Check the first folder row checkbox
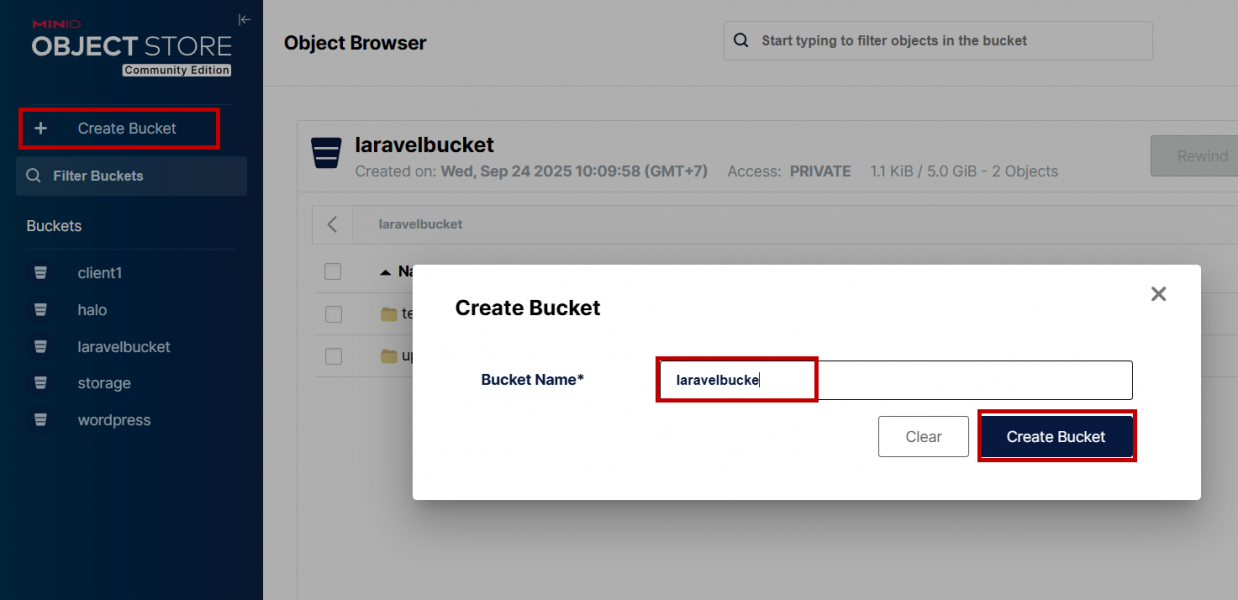The image size is (1238, 600). point(333,314)
